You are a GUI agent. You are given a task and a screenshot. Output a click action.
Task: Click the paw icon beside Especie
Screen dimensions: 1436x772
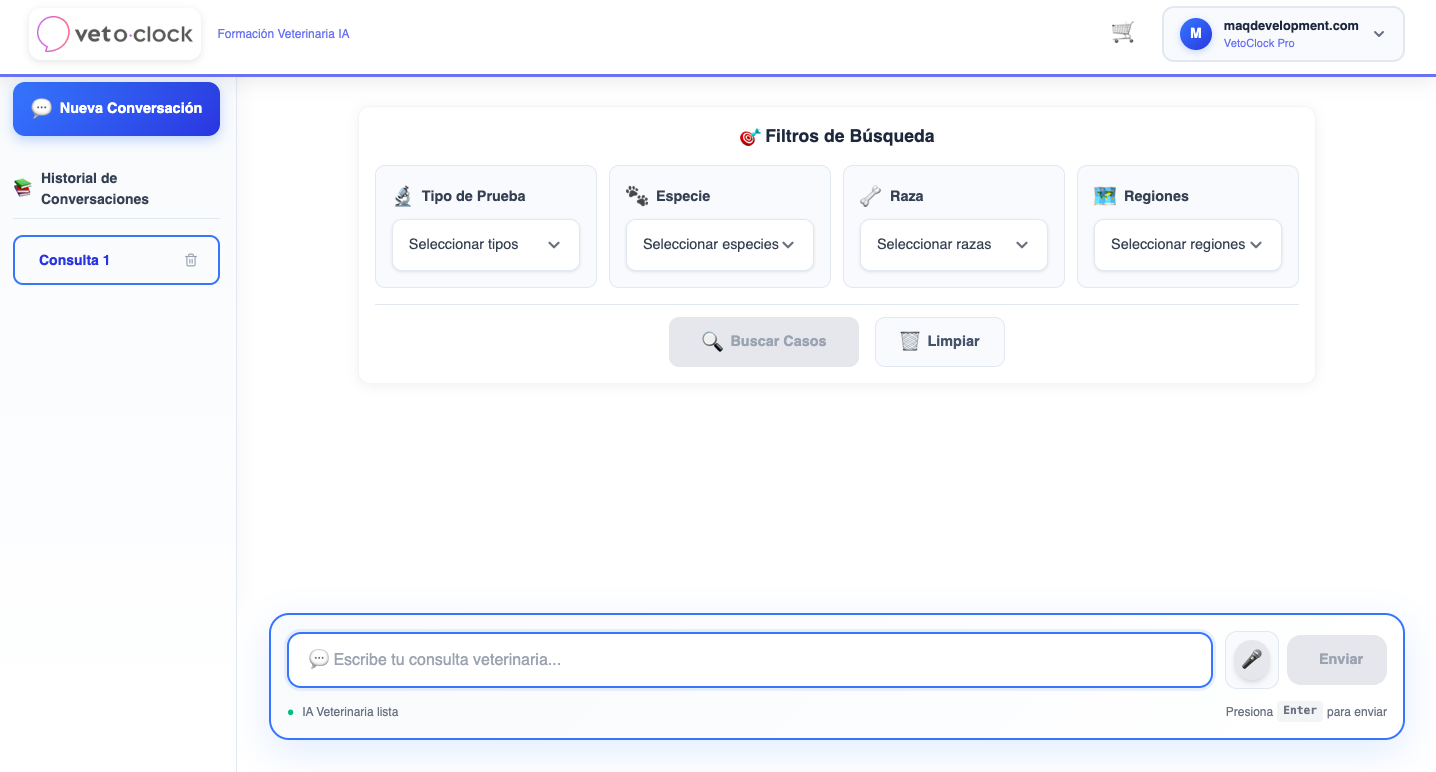pyautogui.click(x=637, y=196)
